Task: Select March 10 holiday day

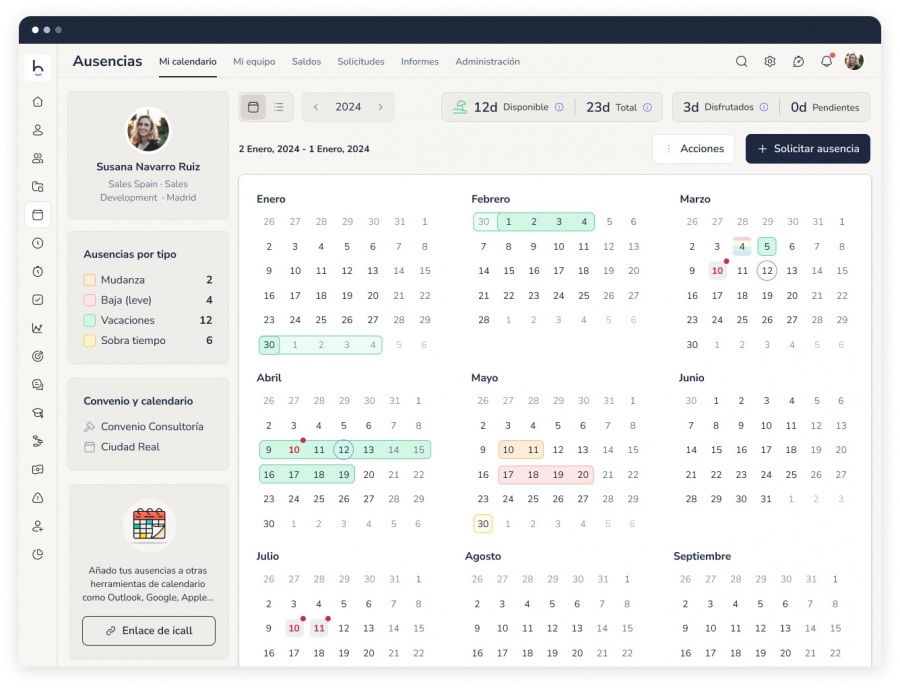Action: [x=717, y=271]
